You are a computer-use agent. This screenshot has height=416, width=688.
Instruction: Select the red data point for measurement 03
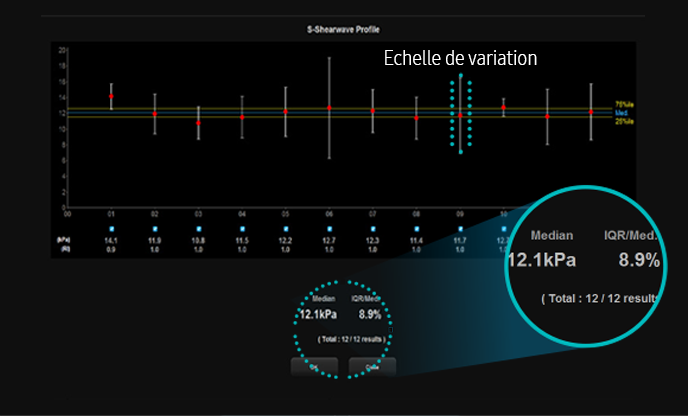coord(198,122)
